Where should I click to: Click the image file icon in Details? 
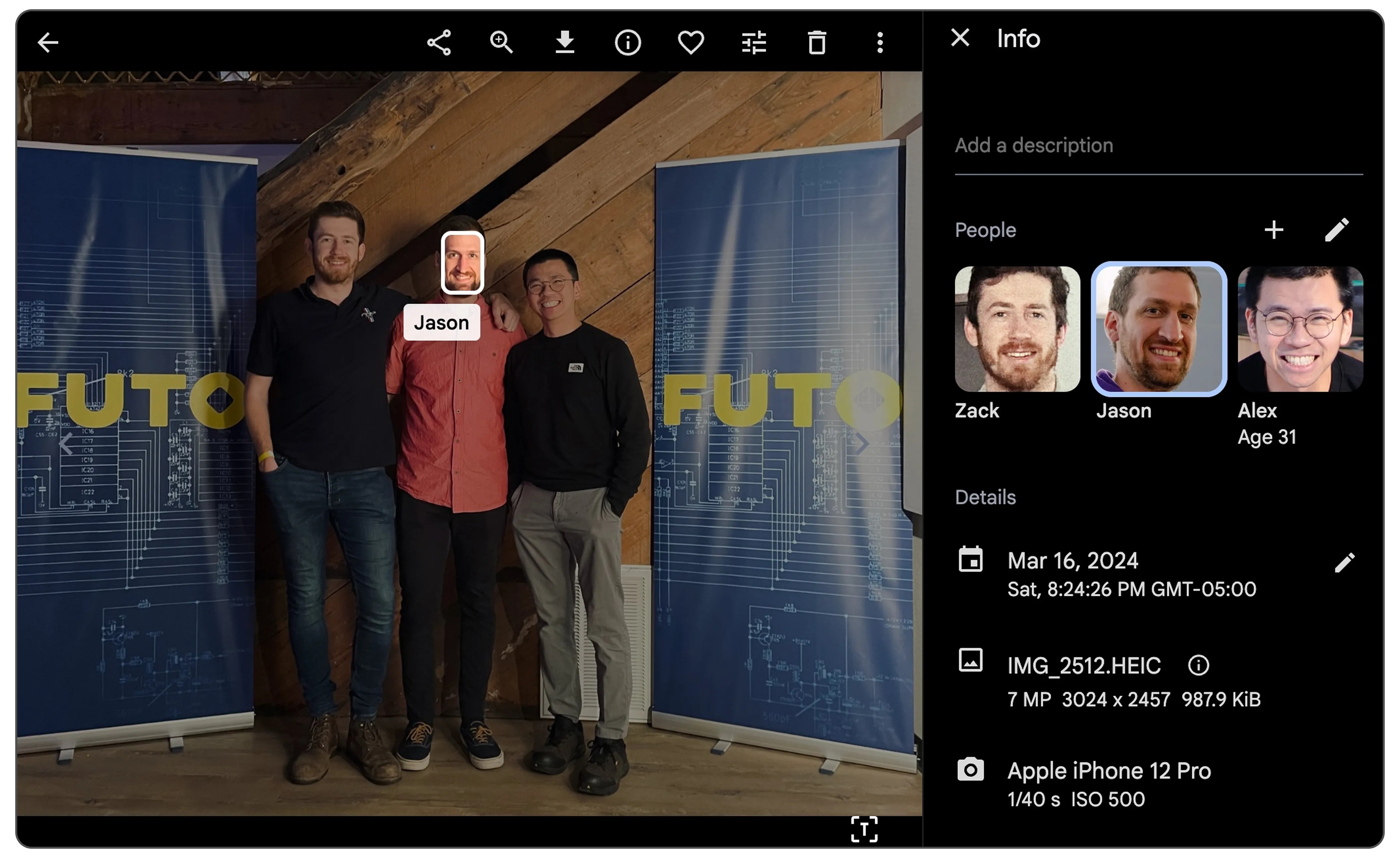click(x=971, y=660)
